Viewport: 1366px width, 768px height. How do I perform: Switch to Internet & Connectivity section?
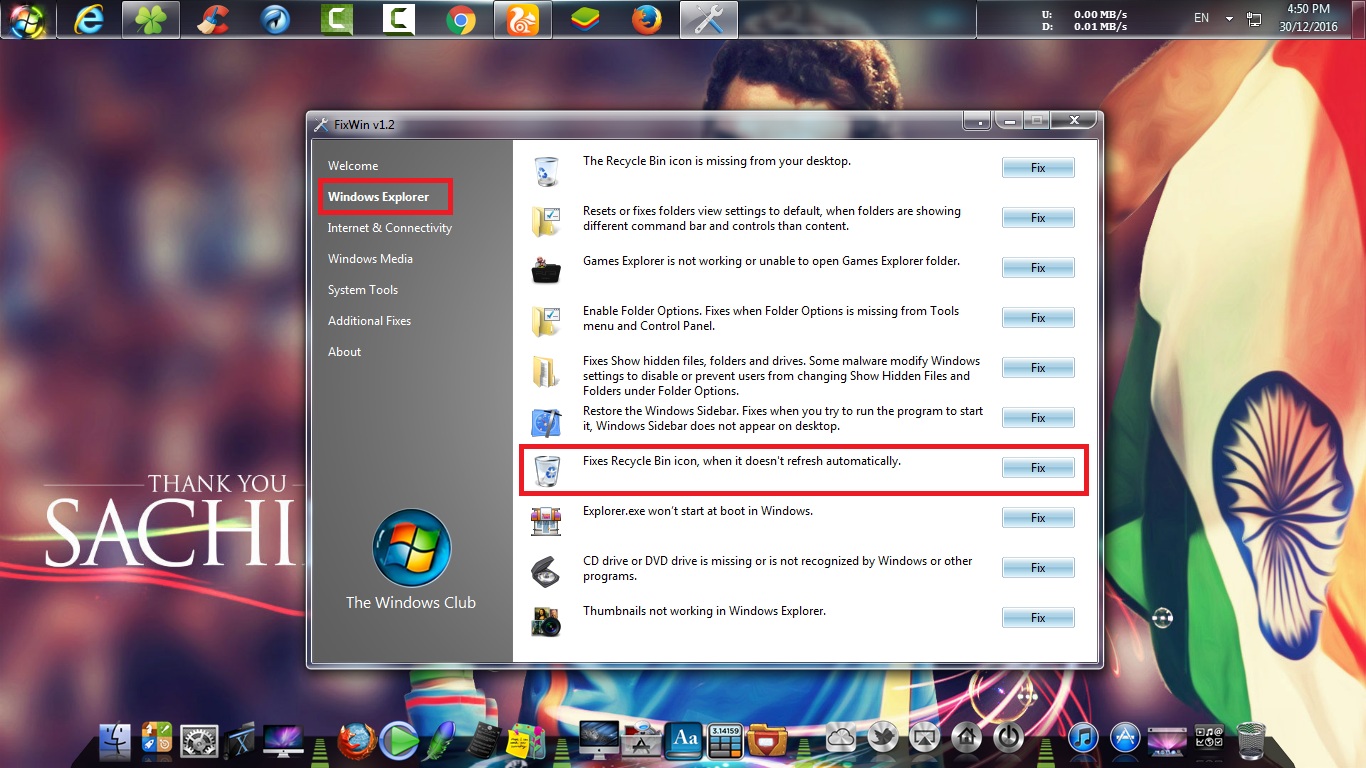pos(390,228)
